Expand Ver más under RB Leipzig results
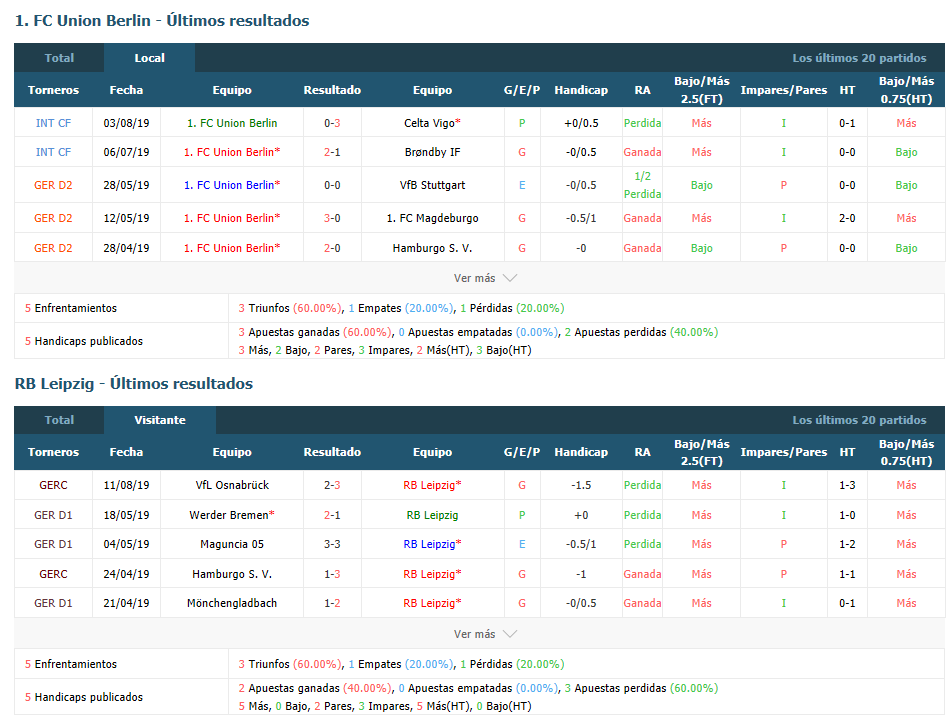The height and width of the screenshot is (719, 951). click(485, 634)
